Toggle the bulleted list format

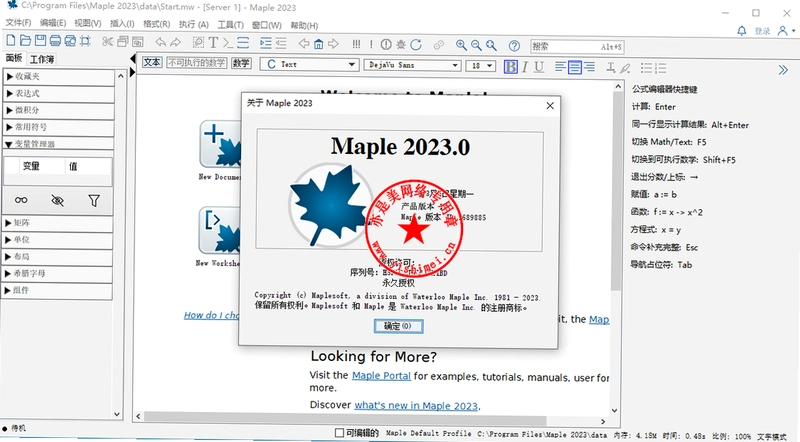click(646, 68)
